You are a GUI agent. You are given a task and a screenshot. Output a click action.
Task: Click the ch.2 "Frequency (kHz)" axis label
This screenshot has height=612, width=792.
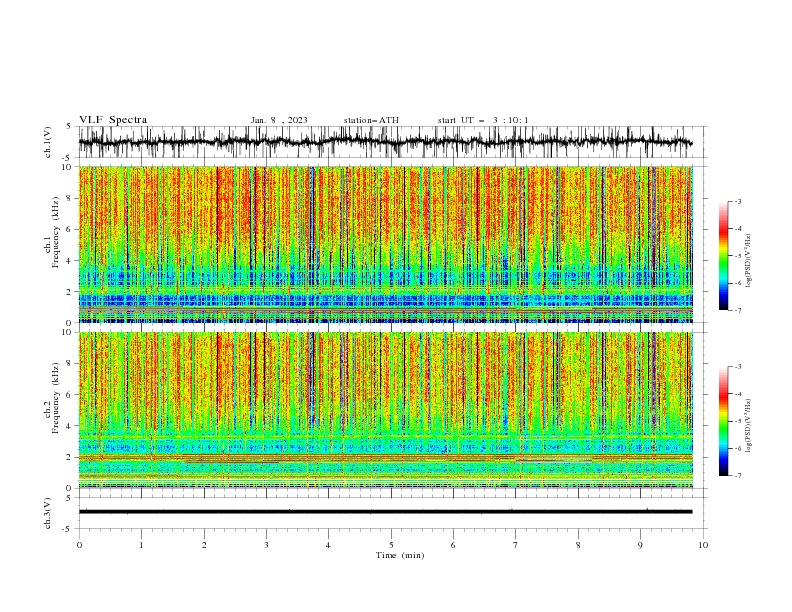tap(56, 397)
